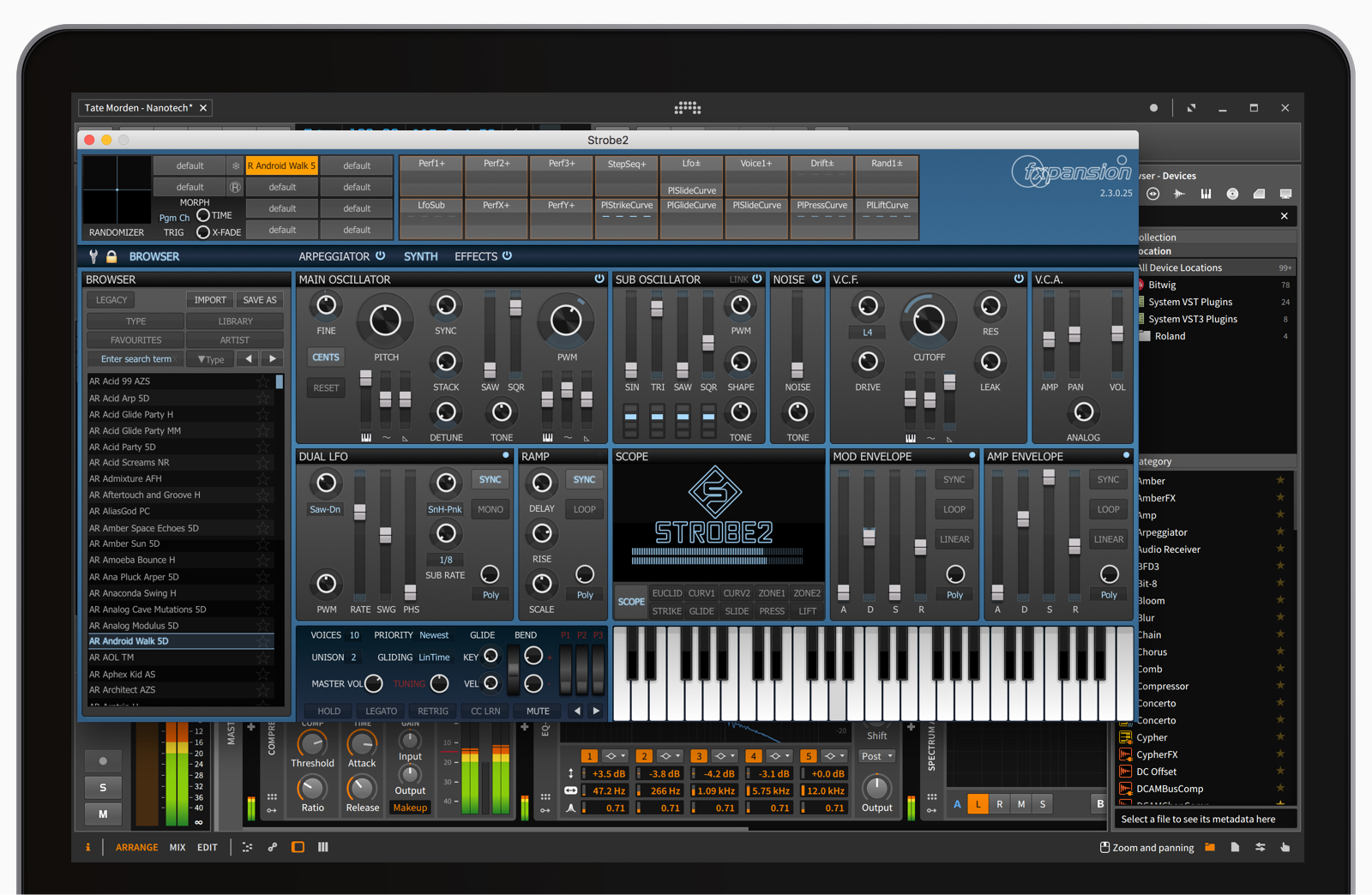
Task: Select the disc music icon in Bitwig browser
Action: coord(1232,194)
